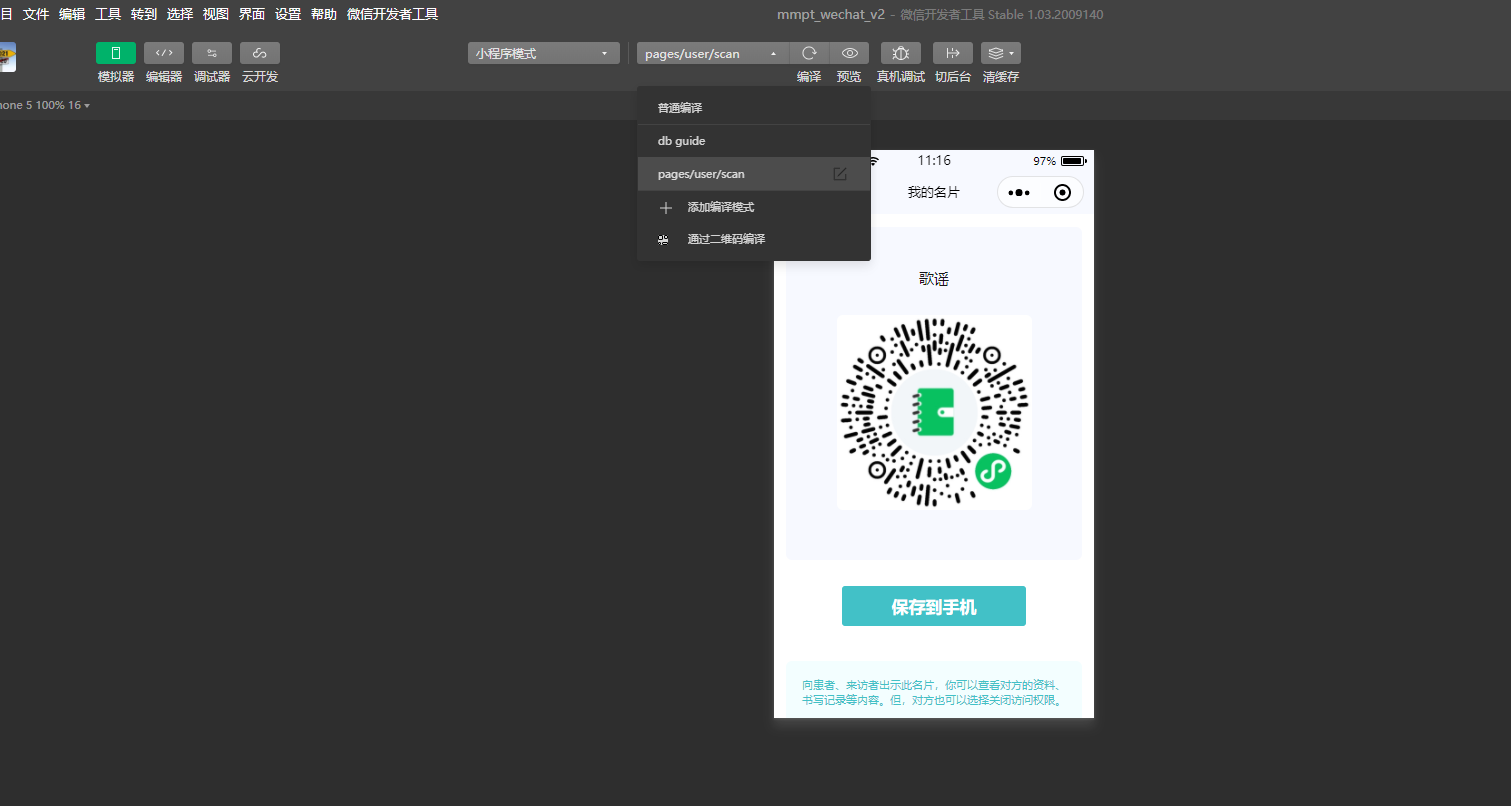Open the cloud development console
1511x806 pixels.
[x=260, y=53]
